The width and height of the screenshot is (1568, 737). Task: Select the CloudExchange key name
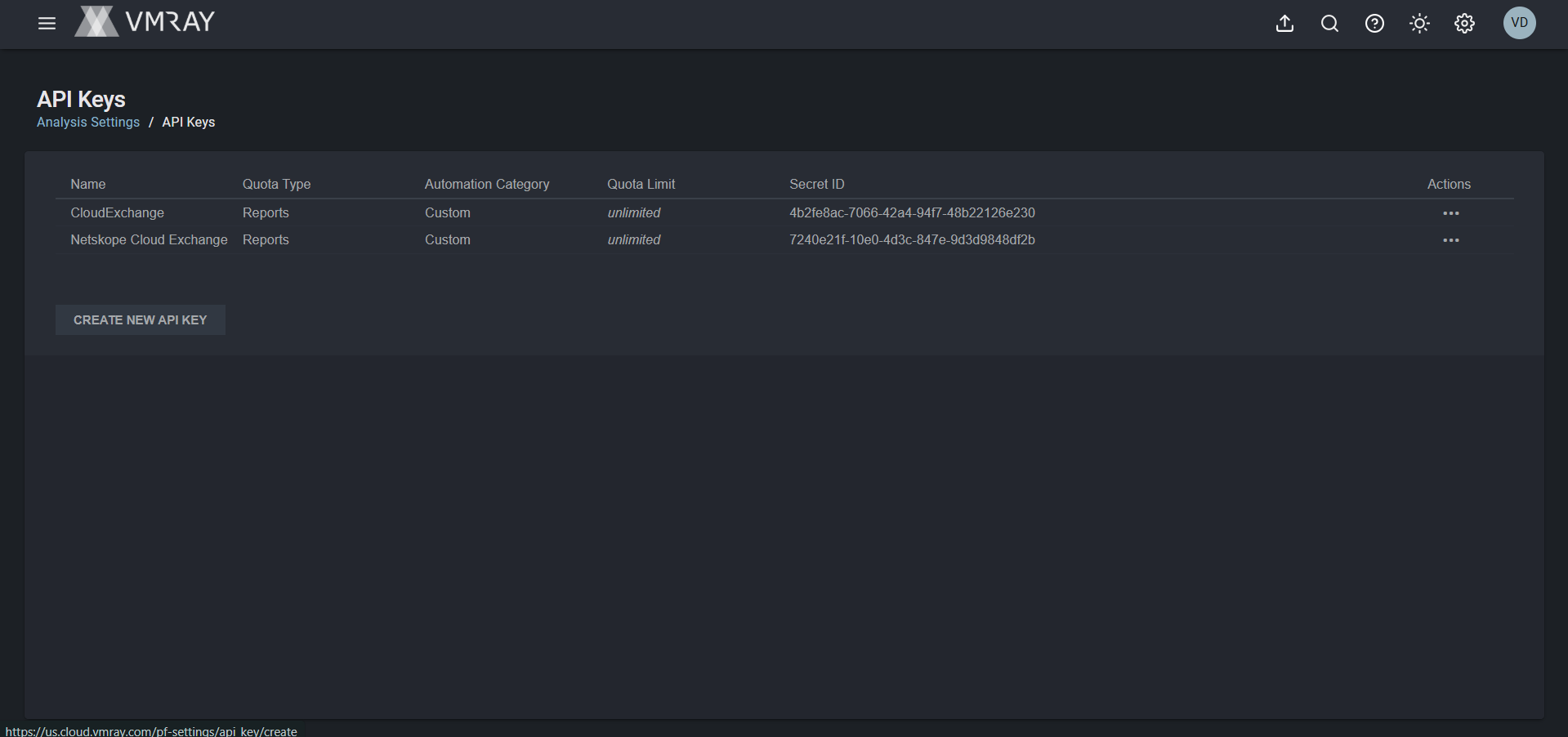tap(118, 212)
